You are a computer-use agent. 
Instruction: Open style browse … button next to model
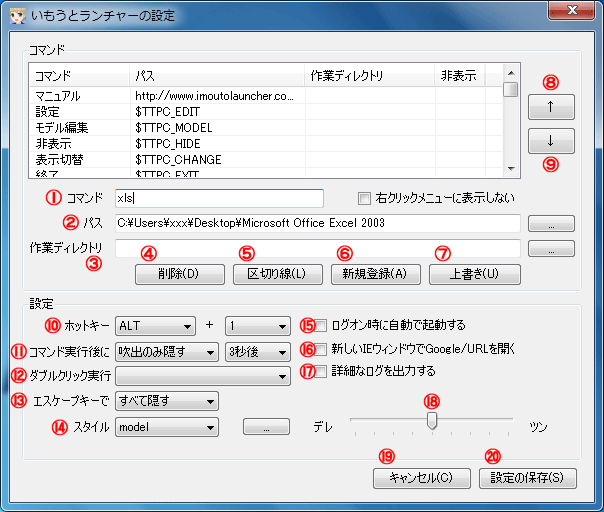[x=266, y=427]
